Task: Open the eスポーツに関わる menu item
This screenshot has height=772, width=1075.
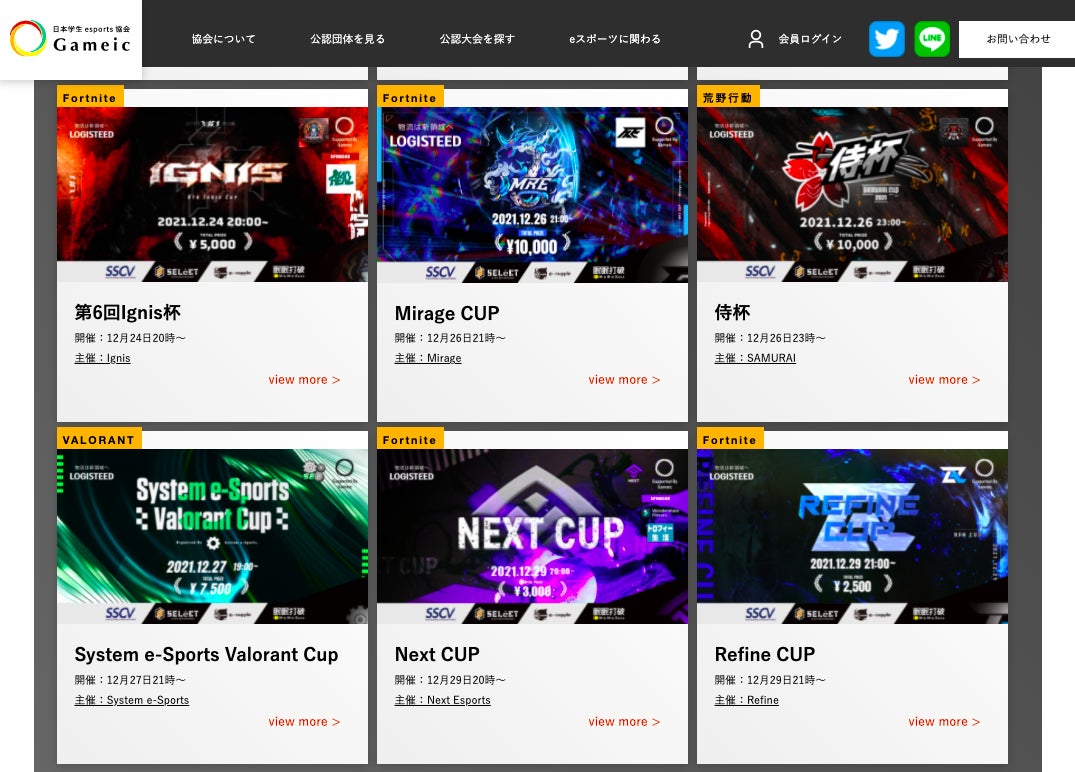Action: point(615,39)
